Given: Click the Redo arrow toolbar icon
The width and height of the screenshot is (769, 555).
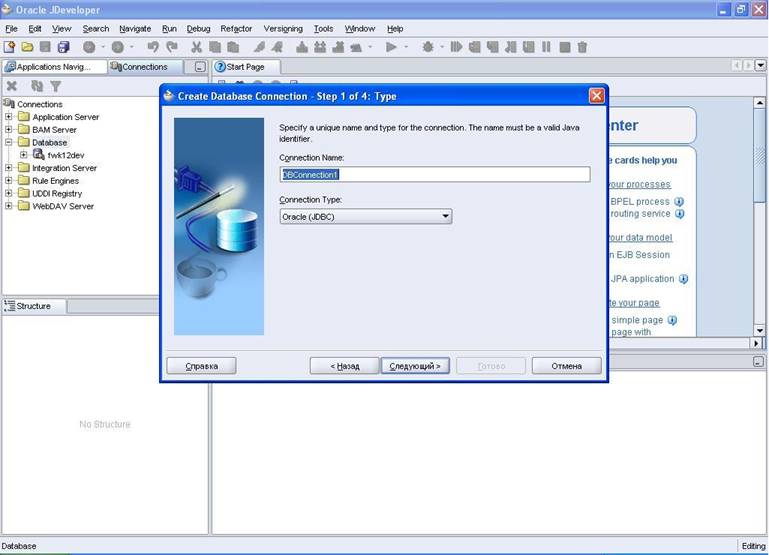Looking at the screenshot, I should click(x=172, y=47).
